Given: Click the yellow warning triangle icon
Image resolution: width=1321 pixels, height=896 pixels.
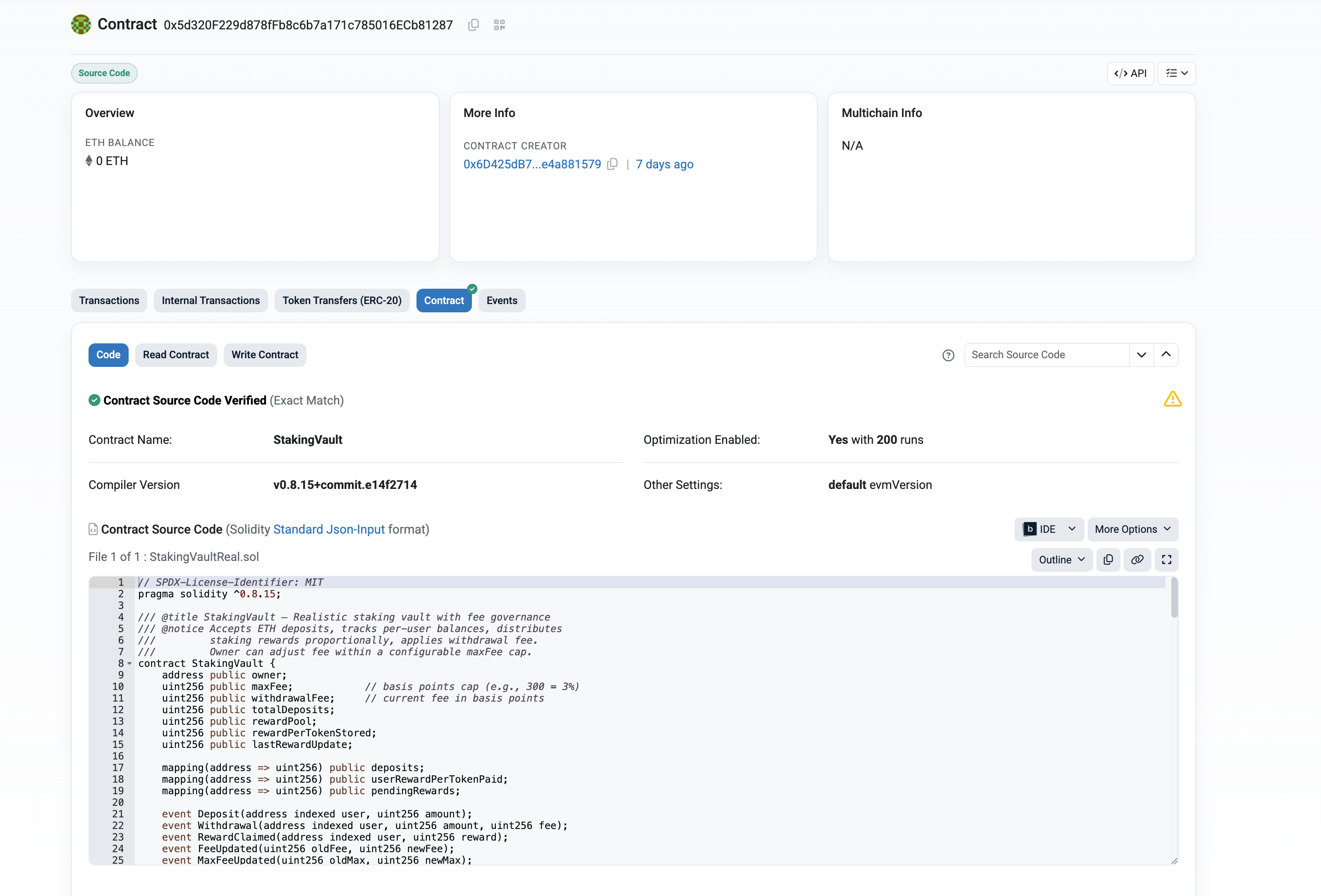Looking at the screenshot, I should pyautogui.click(x=1172, y=399).
